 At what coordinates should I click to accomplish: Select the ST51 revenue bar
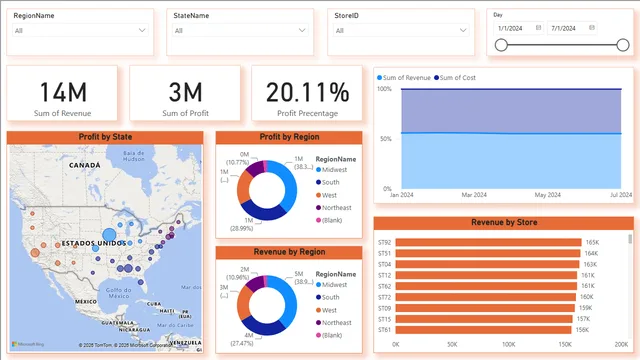[488, 253]
